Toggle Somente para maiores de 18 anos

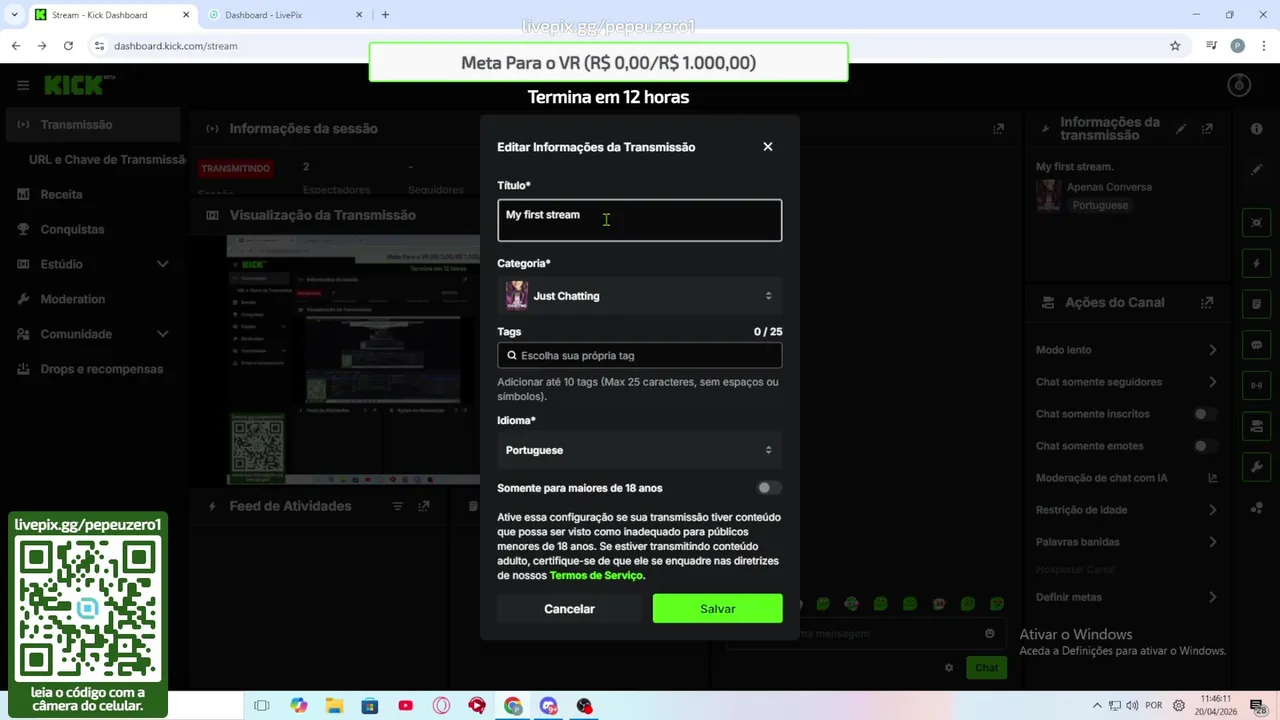pyautogui.click(x=768, y=488)
